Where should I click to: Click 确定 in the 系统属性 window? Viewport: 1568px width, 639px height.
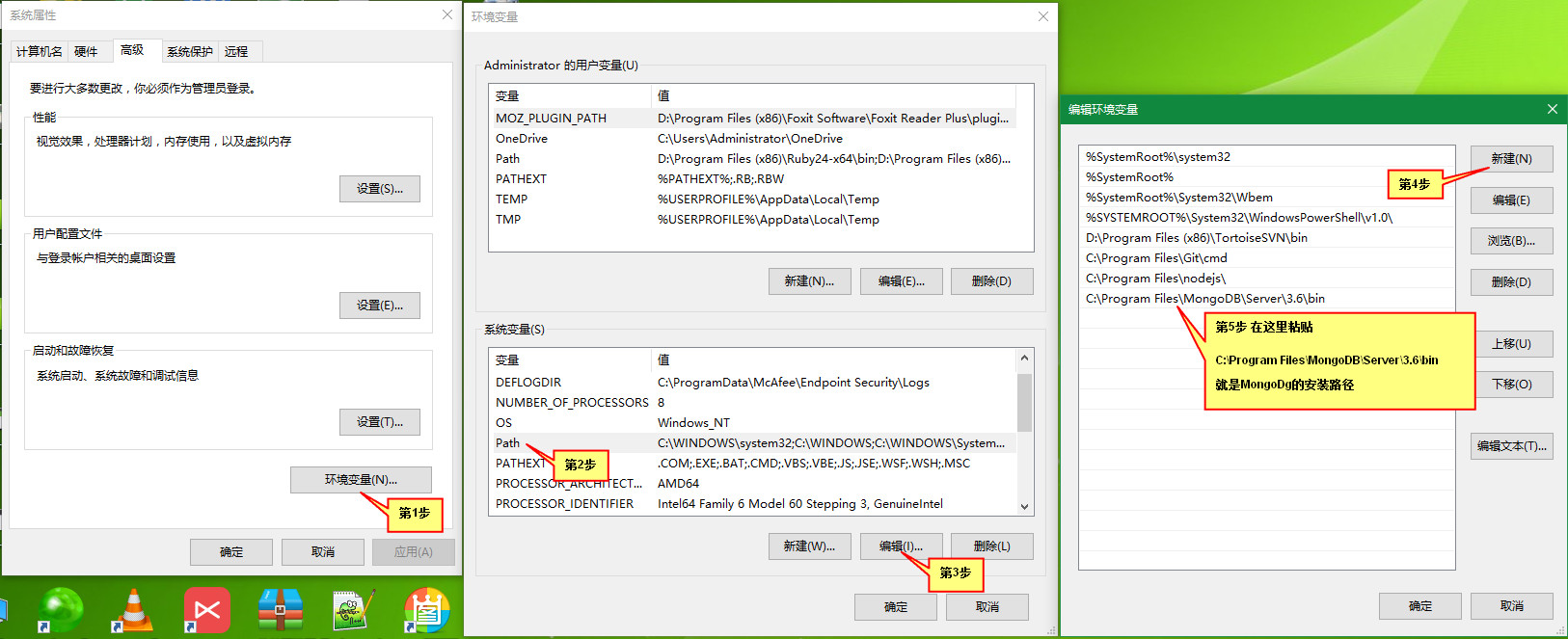[x=231, y=552]
